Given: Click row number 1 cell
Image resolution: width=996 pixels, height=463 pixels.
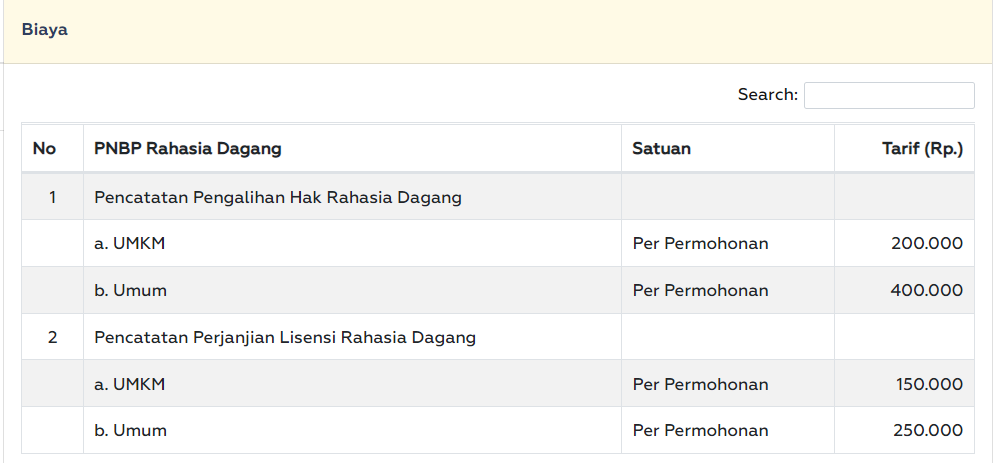Looking at the screenshot, I should click(x=52, y=197).
